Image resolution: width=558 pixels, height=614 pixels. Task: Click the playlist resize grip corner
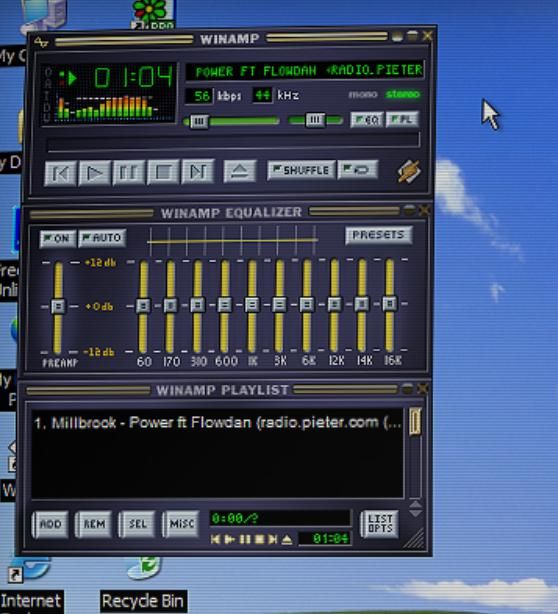[x=414, y=538]
